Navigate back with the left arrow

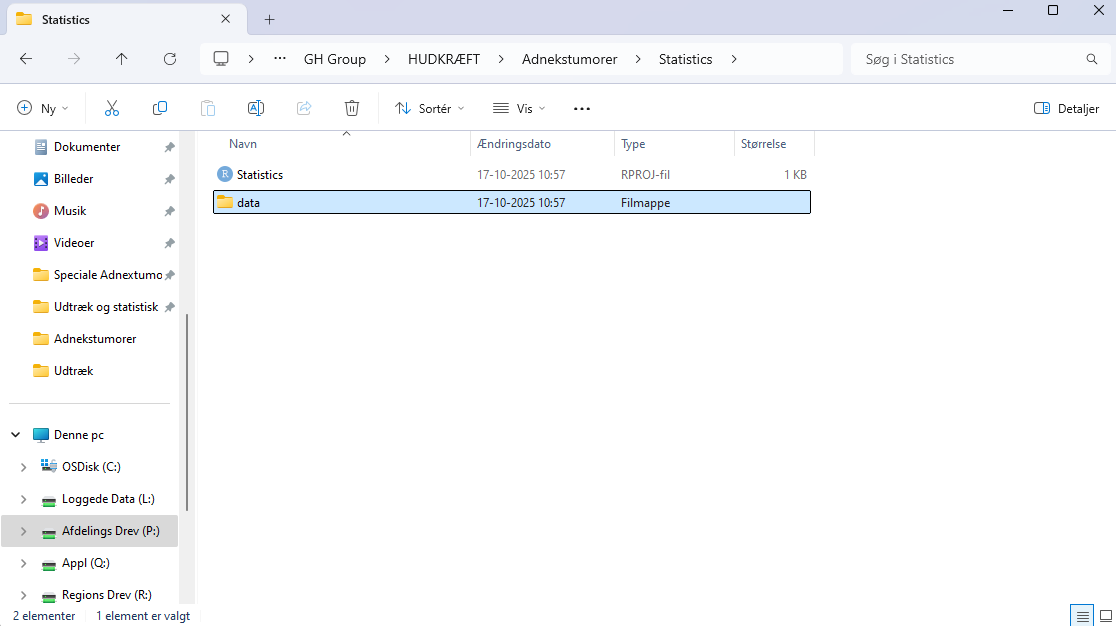coord(26,59)
